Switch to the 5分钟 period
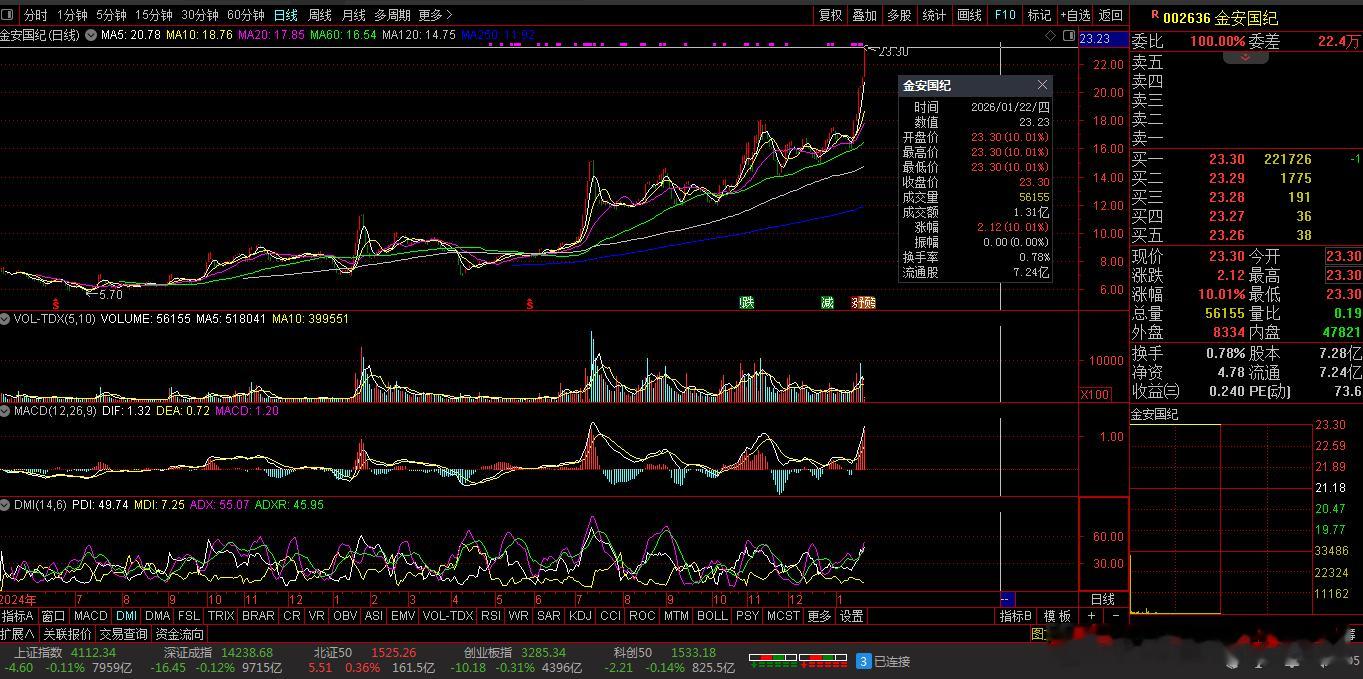 (111, 15)
